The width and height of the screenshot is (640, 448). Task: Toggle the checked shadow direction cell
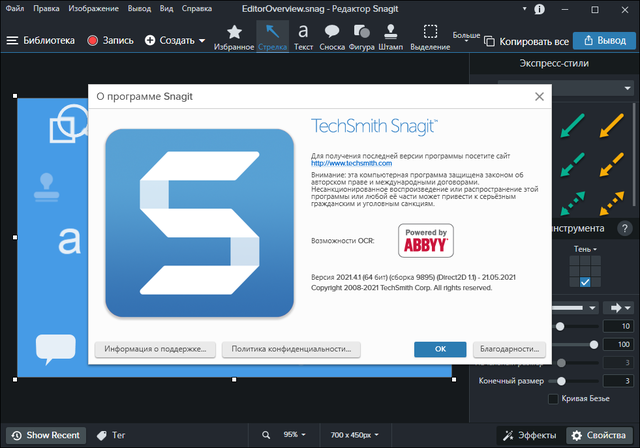585,282
